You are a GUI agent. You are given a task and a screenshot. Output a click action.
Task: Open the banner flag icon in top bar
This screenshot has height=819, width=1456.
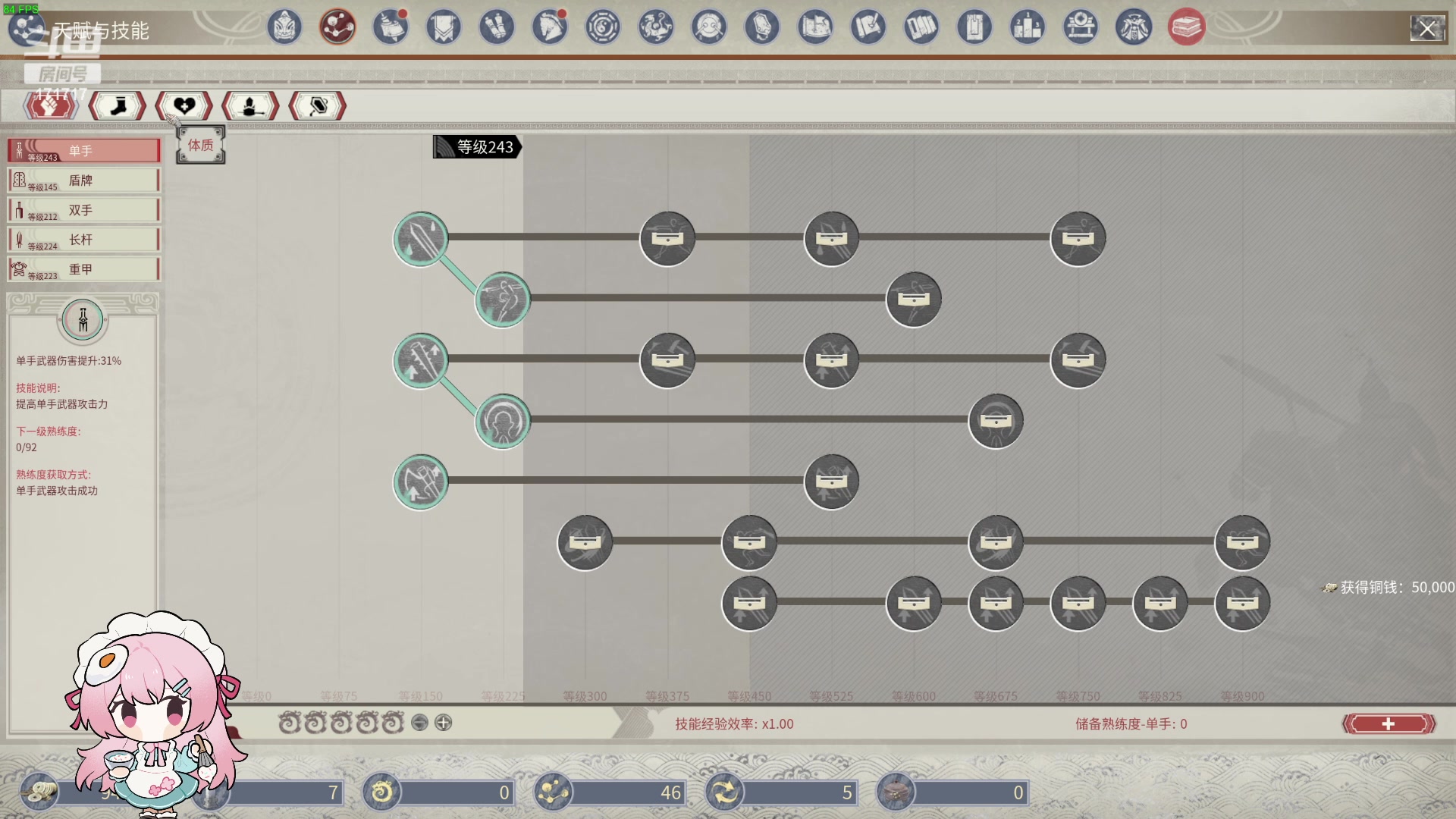point(444,28)
